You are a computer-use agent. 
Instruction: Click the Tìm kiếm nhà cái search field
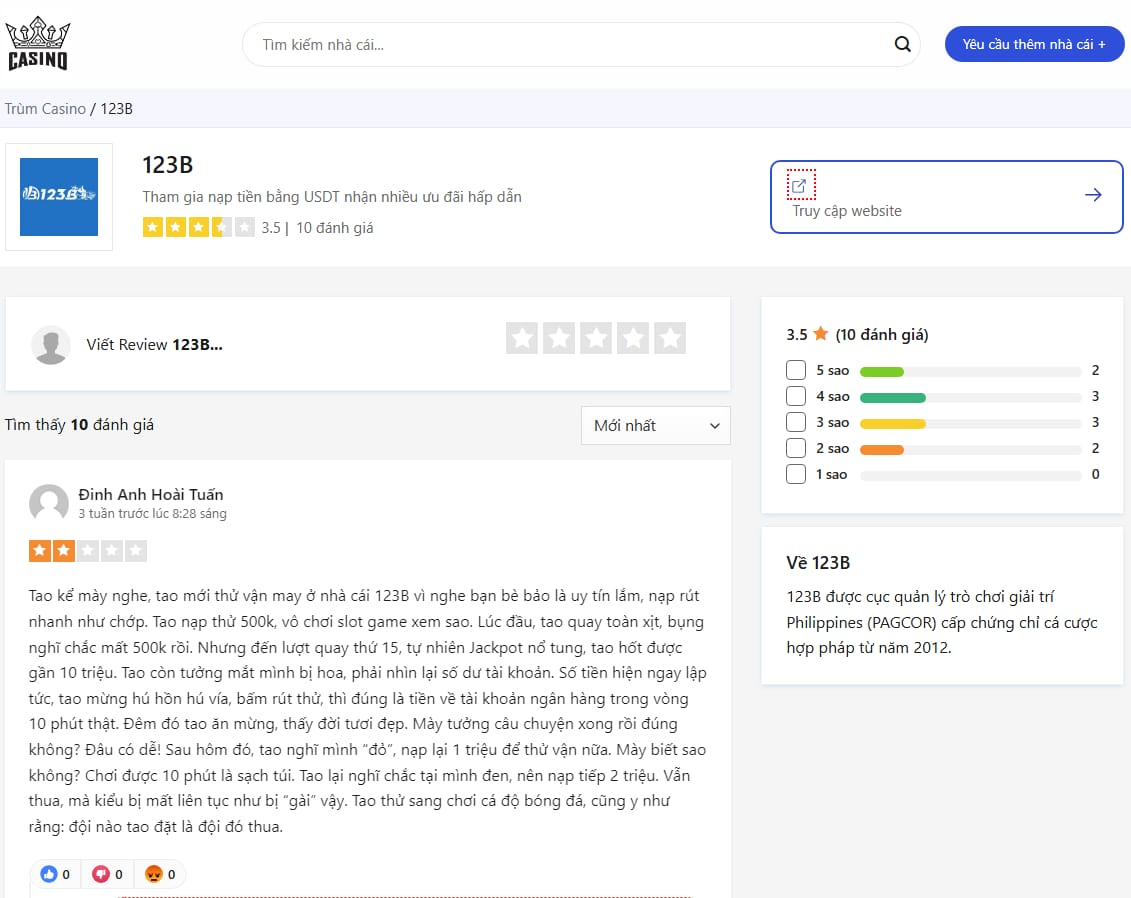pyautogui.click(x=581, y=45)
